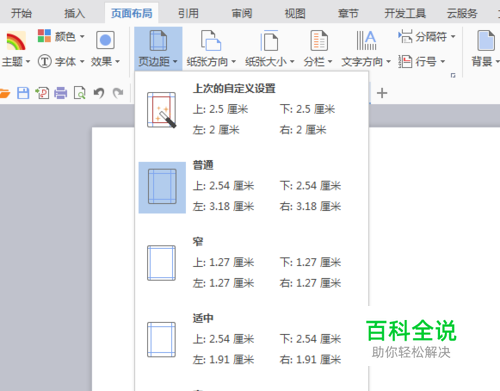Add a new document tab with plus
Screen dimensions: 500x391
[x=382, y=93]
